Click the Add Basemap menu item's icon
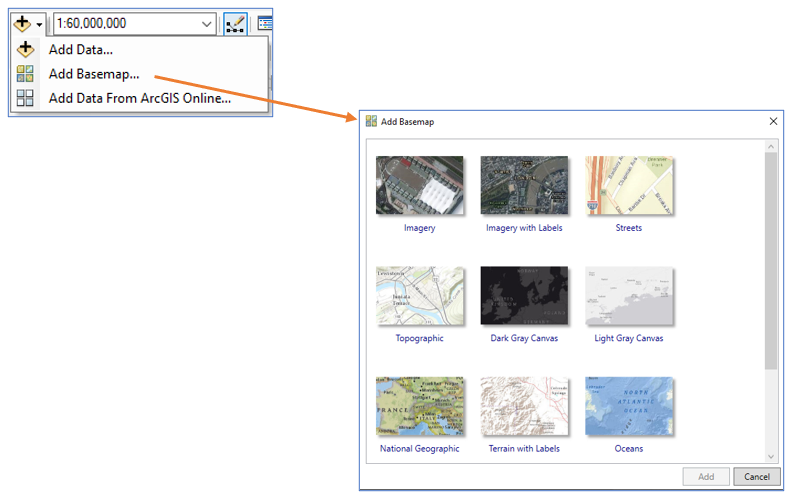 coord(25,74)
